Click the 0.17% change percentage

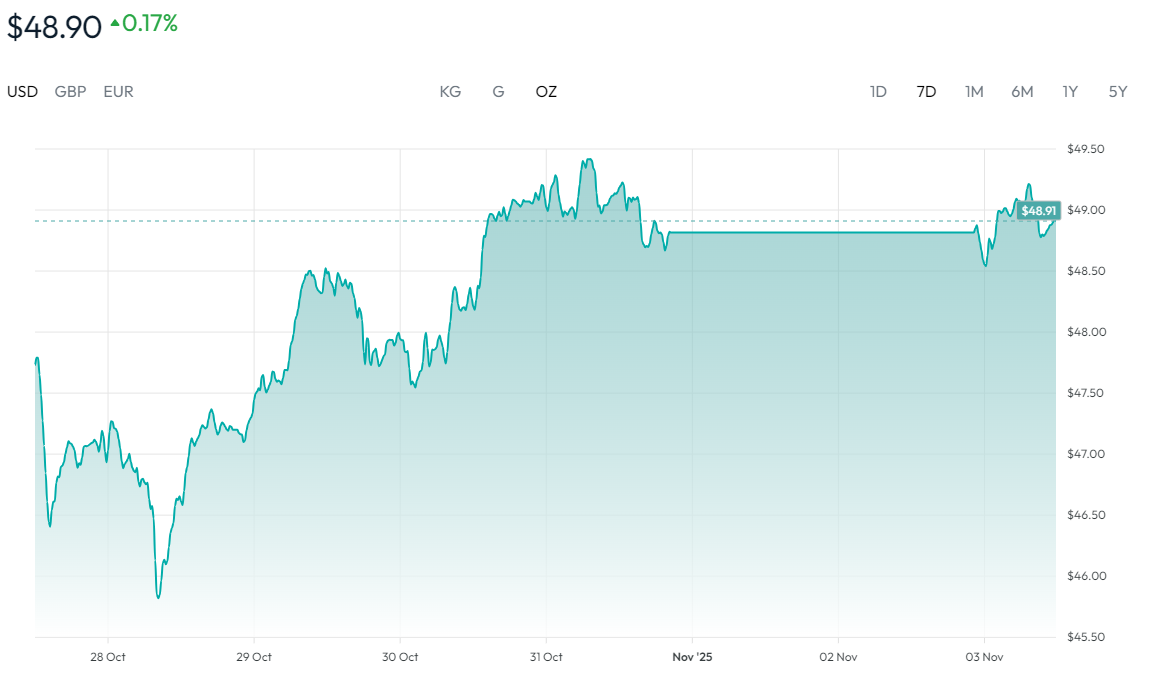click(x=150, y=23)
